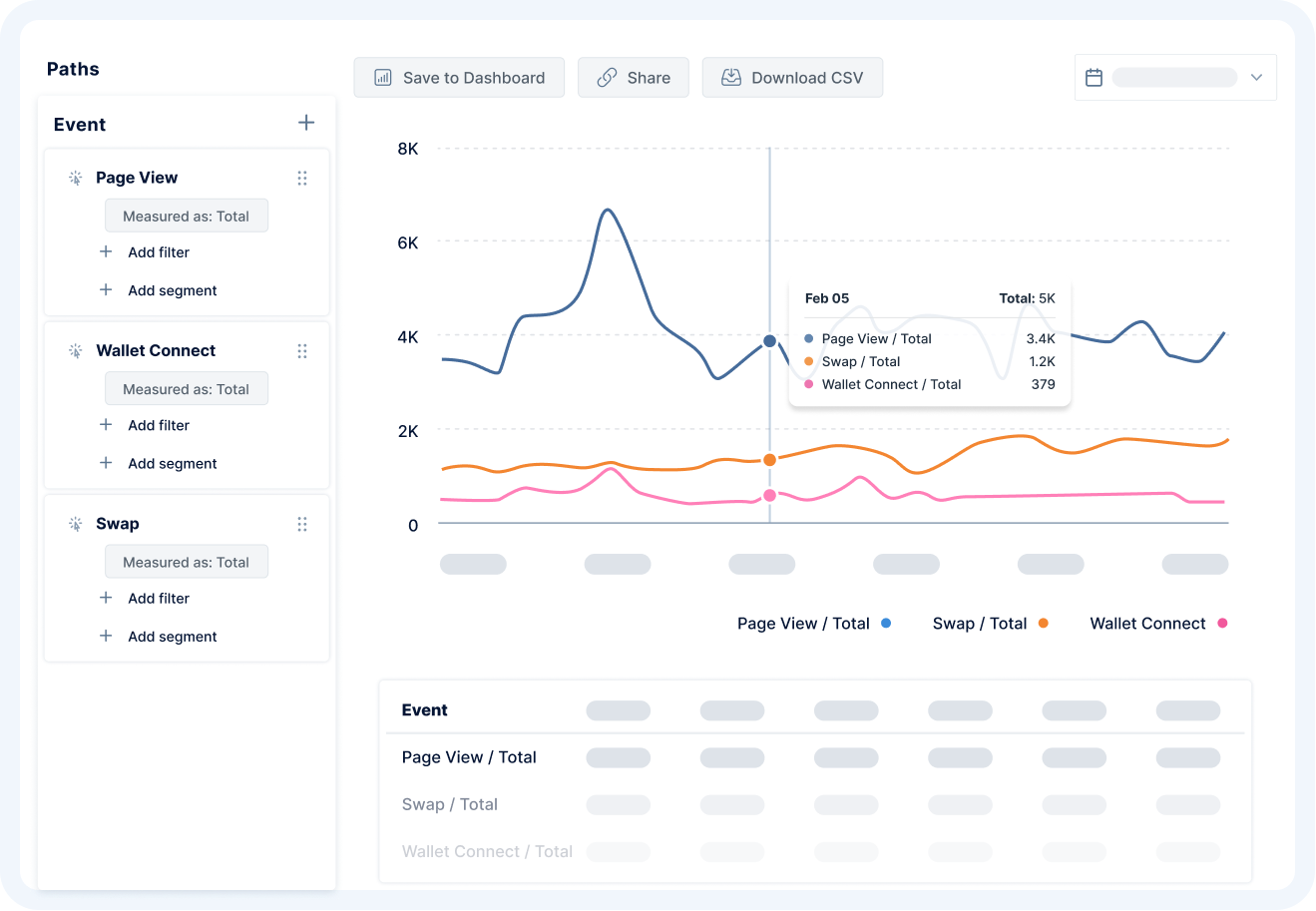Add segment to Wallet Connect event
1316x911 pixels.
173,463
